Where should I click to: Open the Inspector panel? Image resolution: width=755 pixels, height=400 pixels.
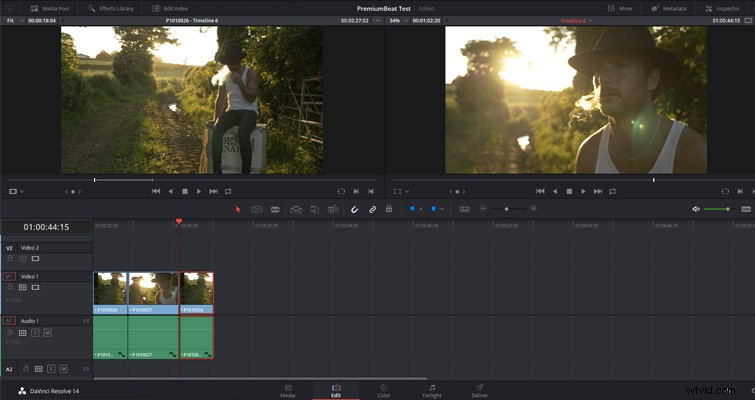pyautogui.click(x=723, y=8)
